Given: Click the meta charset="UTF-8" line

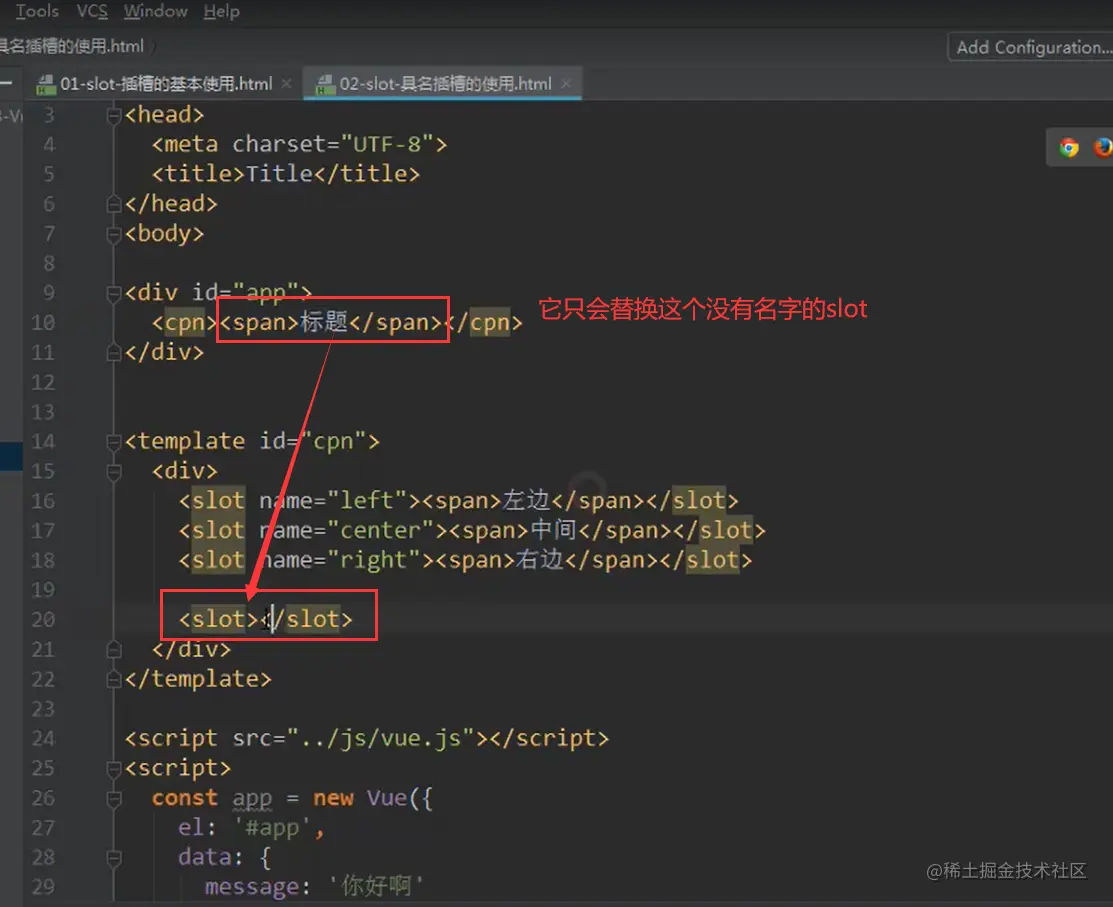Looking at the screenshot, I should 300,145.
